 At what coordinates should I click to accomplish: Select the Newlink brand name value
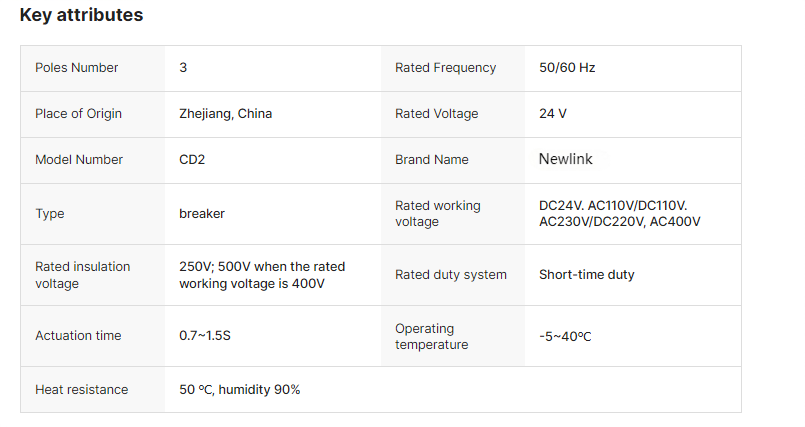pyautogui.click(x=566, y=160)
